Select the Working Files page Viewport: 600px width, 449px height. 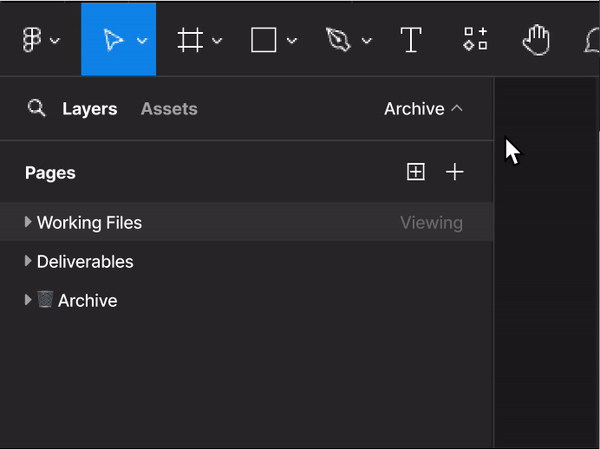click(246, 222)
